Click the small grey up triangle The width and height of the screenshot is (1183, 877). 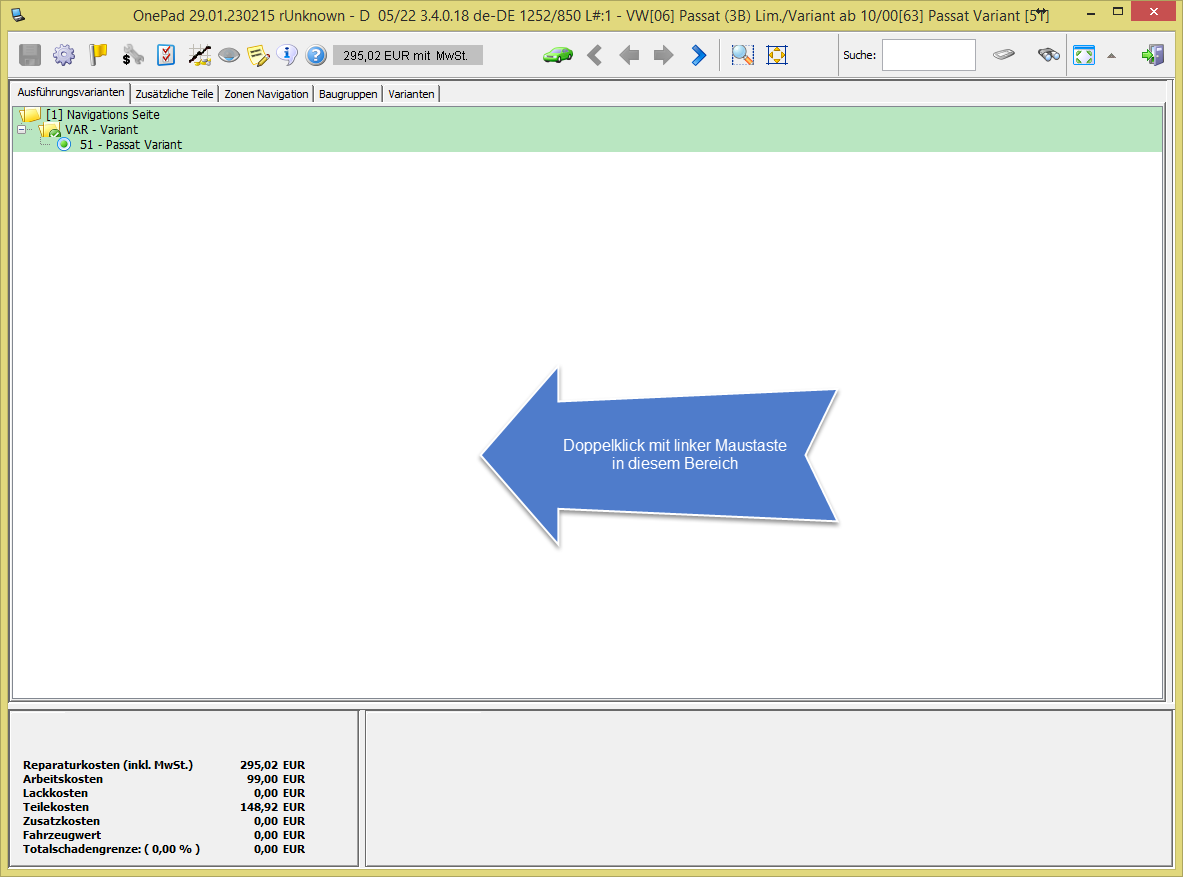1111,55
